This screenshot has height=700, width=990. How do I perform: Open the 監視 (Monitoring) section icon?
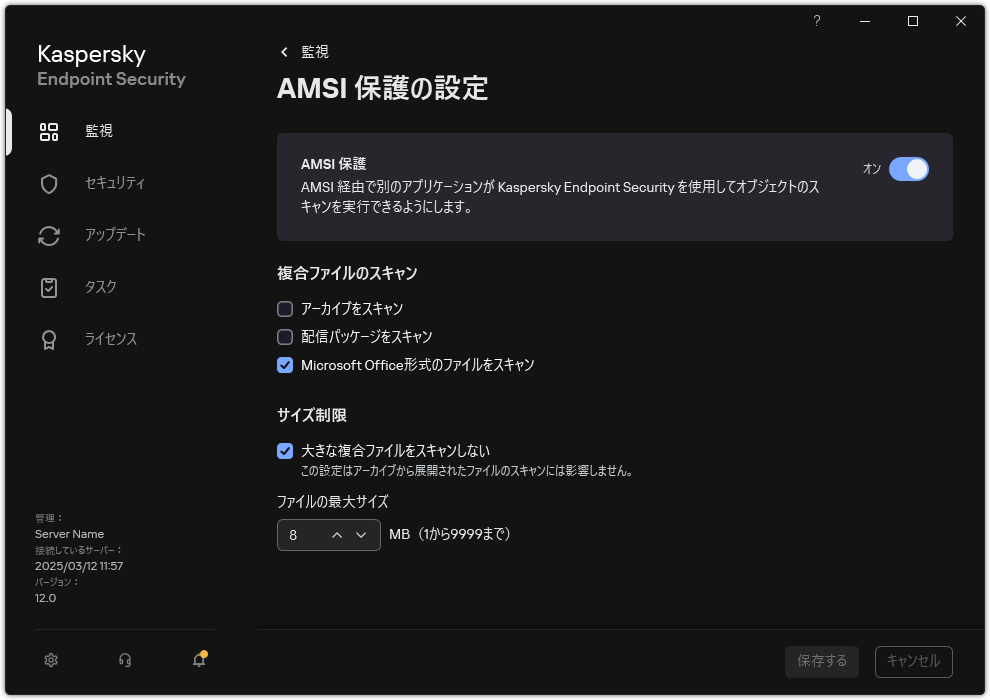(49, 131)
